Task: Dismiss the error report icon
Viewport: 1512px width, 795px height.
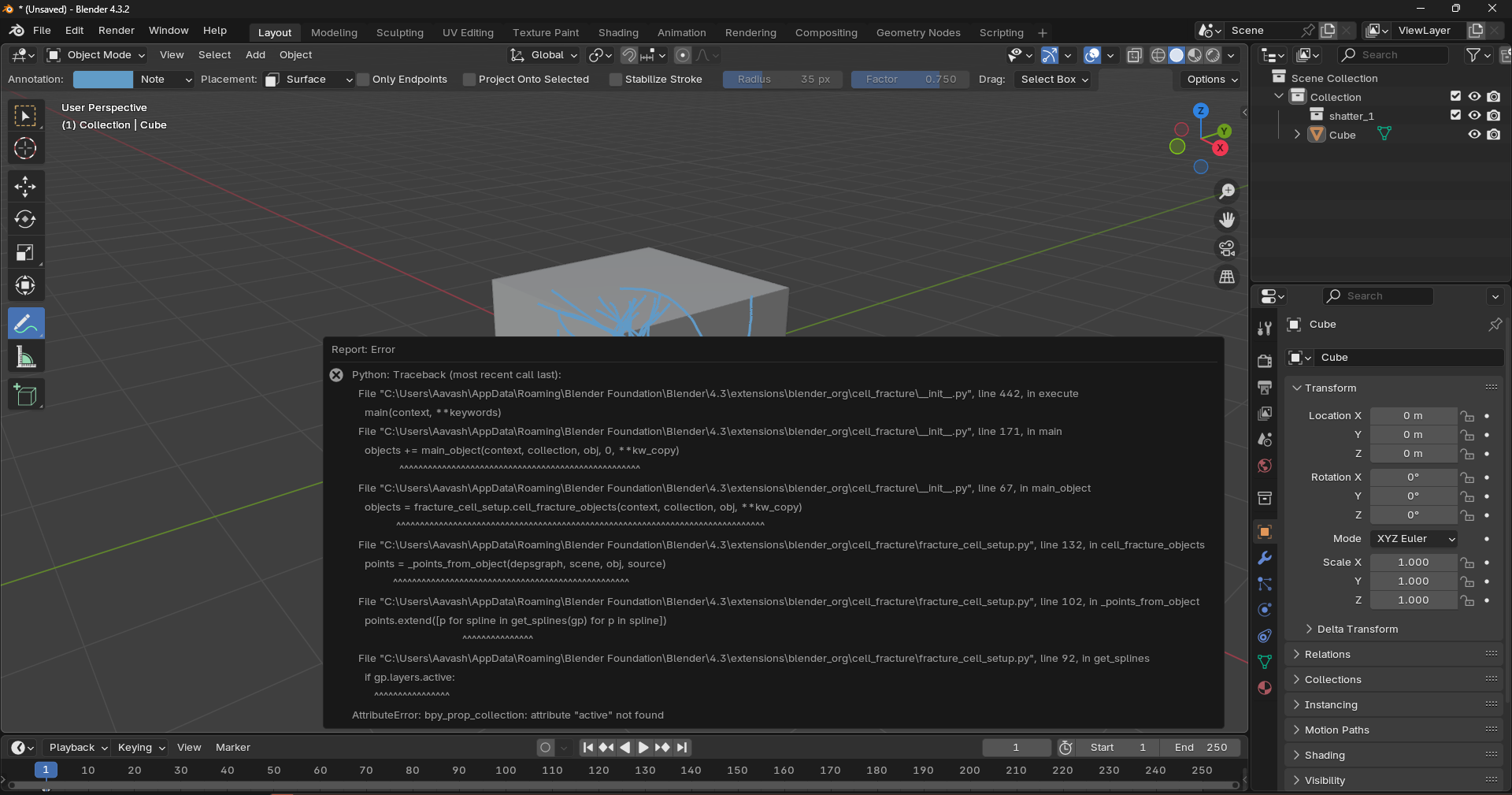Action: (336, 375)
